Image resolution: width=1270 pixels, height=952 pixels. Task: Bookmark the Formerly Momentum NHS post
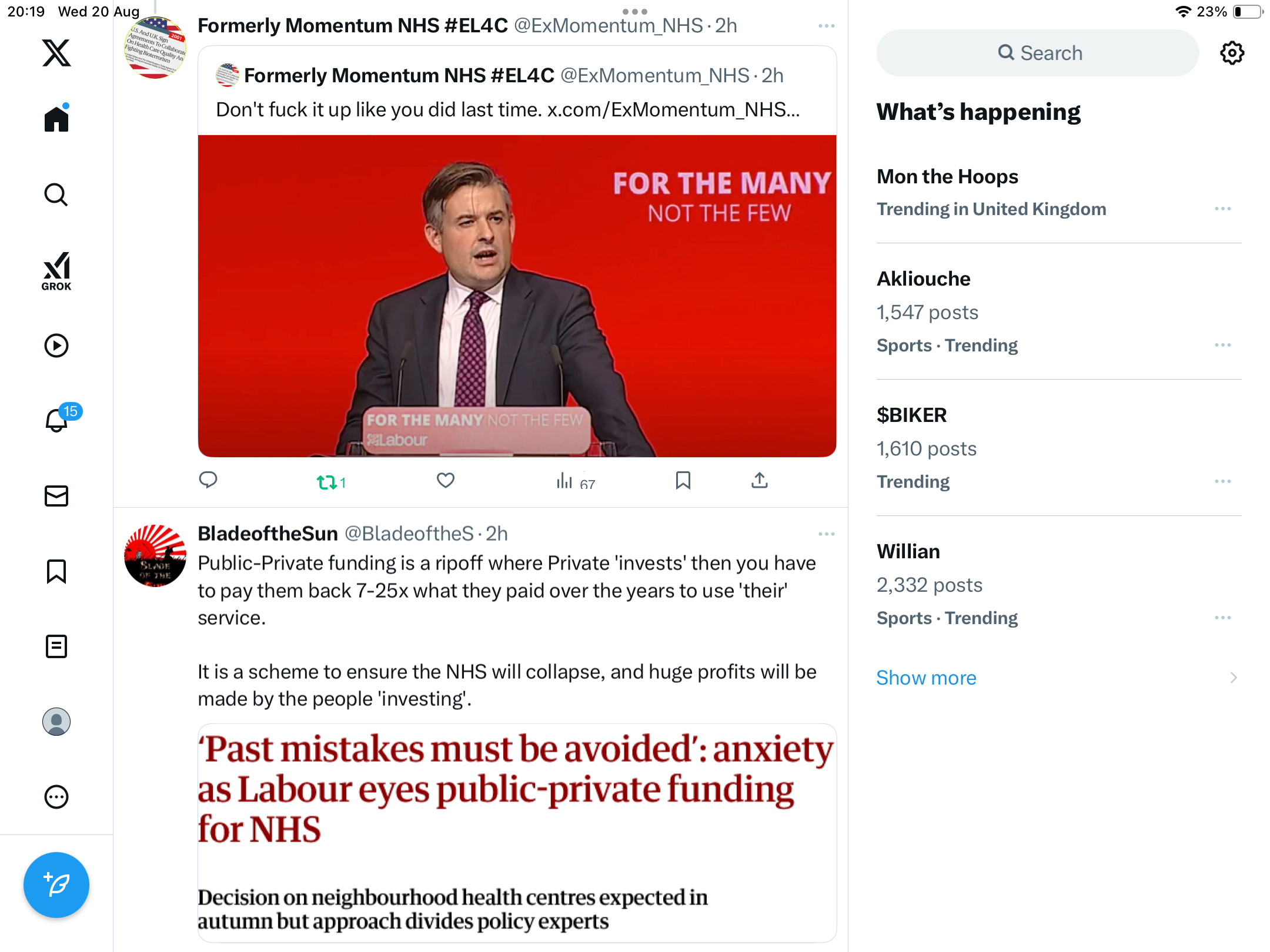[x=683, y=481]
